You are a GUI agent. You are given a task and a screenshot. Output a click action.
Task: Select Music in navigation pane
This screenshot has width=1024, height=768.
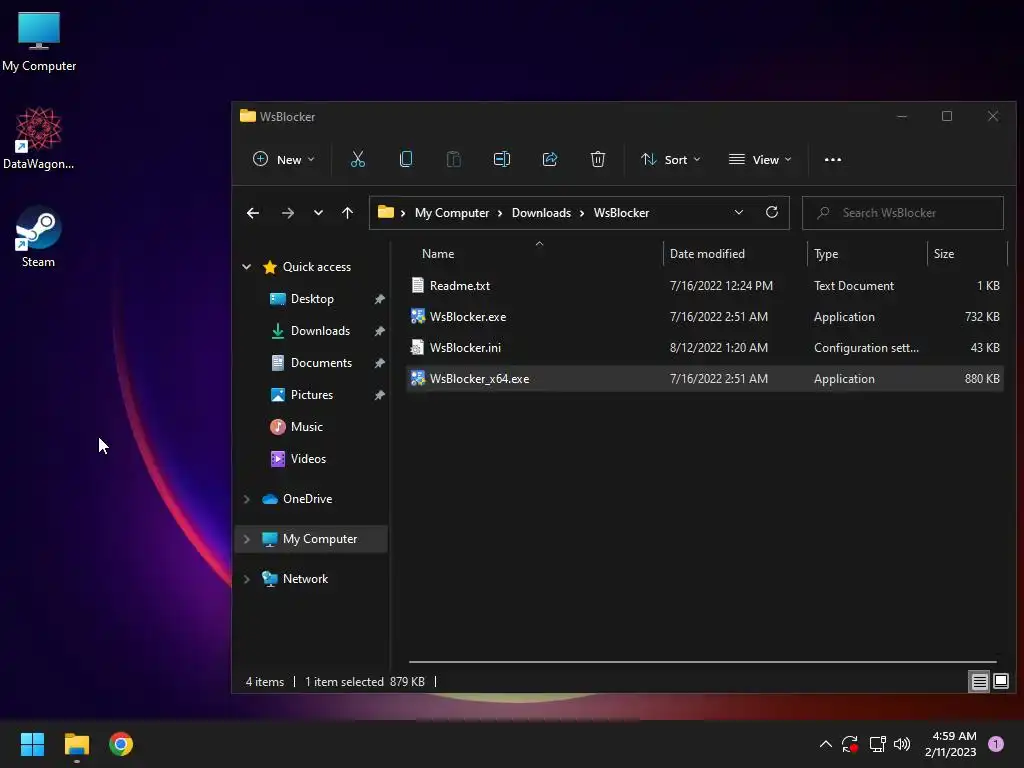pyautogui.click(x=306, y=426)
